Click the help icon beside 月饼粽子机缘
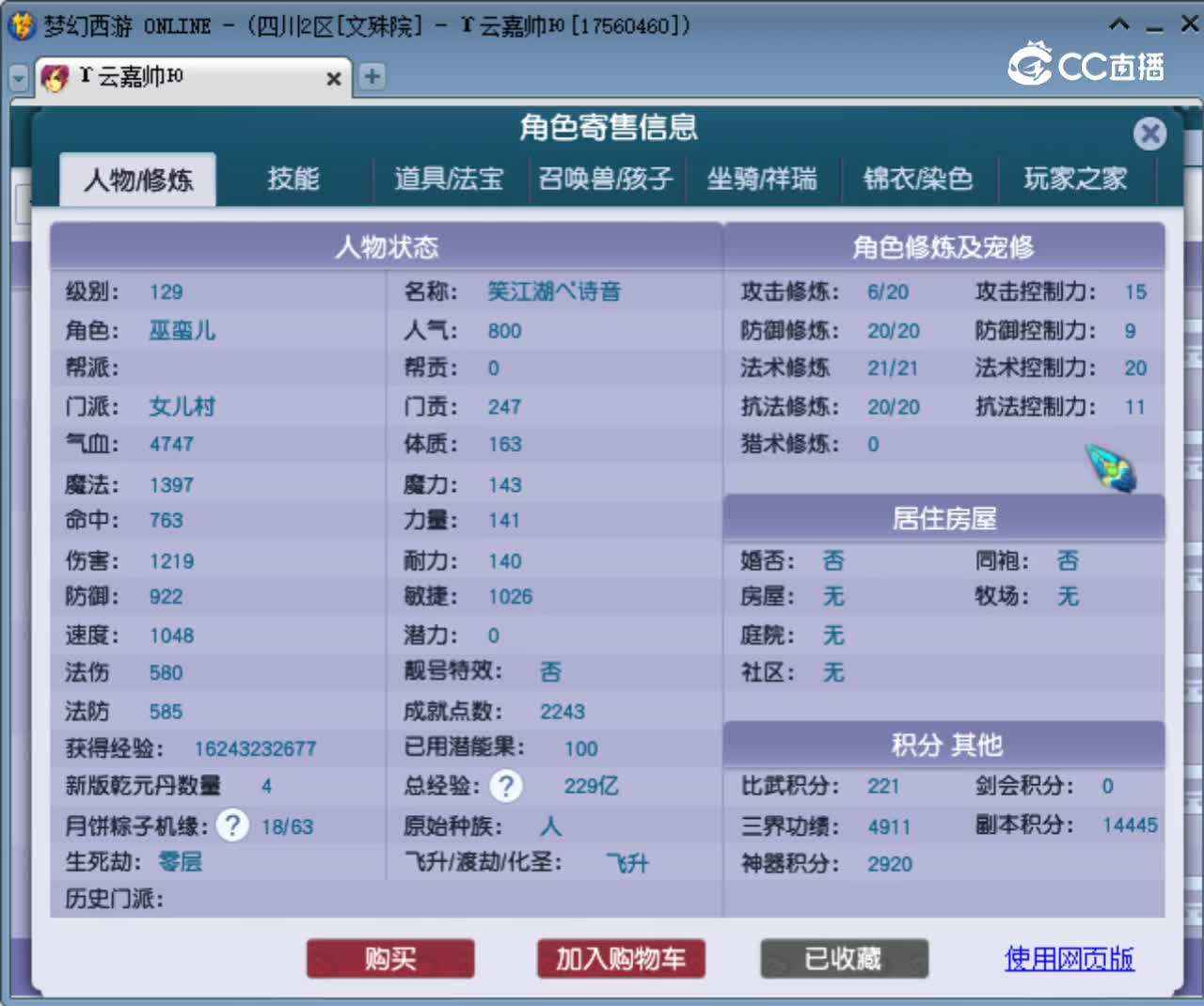Viewport: 1204px width, 1006px height. [x=232, y=826]
